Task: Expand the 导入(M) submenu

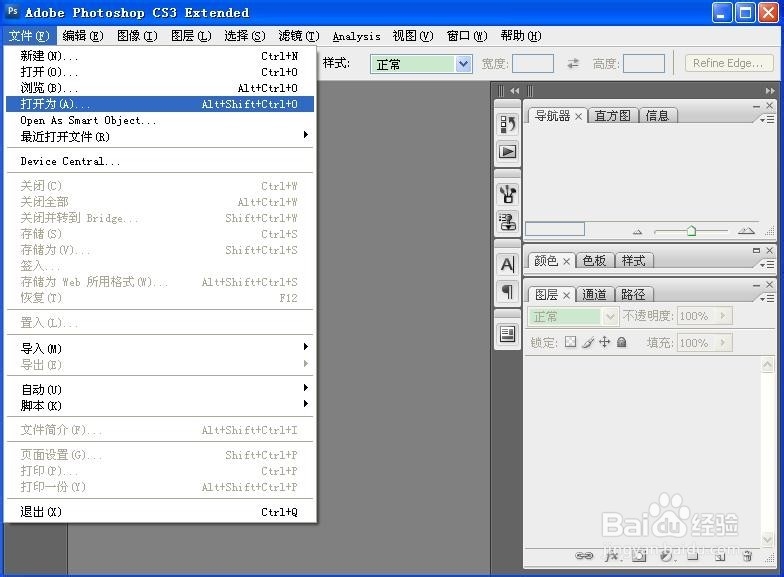Action: tap(160, 348)
